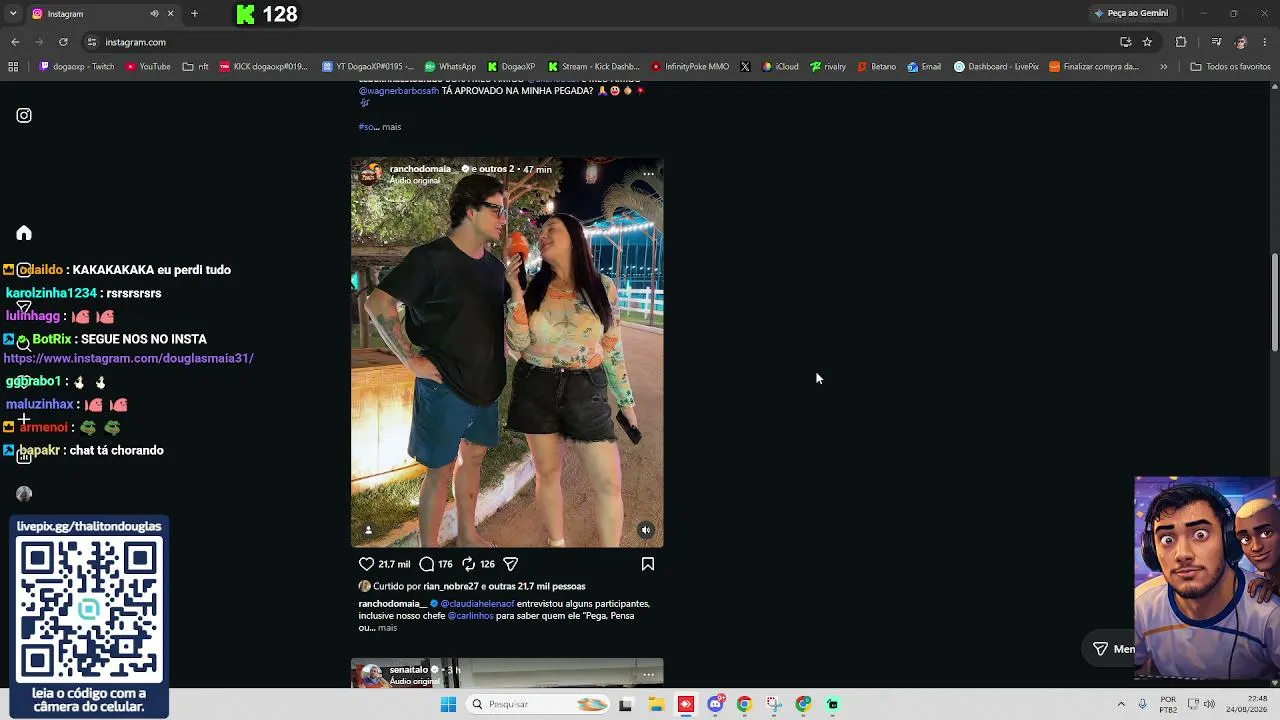View site information next to the URL
The height and width of the screenshot is (720, 1280).
coord(91,42)
